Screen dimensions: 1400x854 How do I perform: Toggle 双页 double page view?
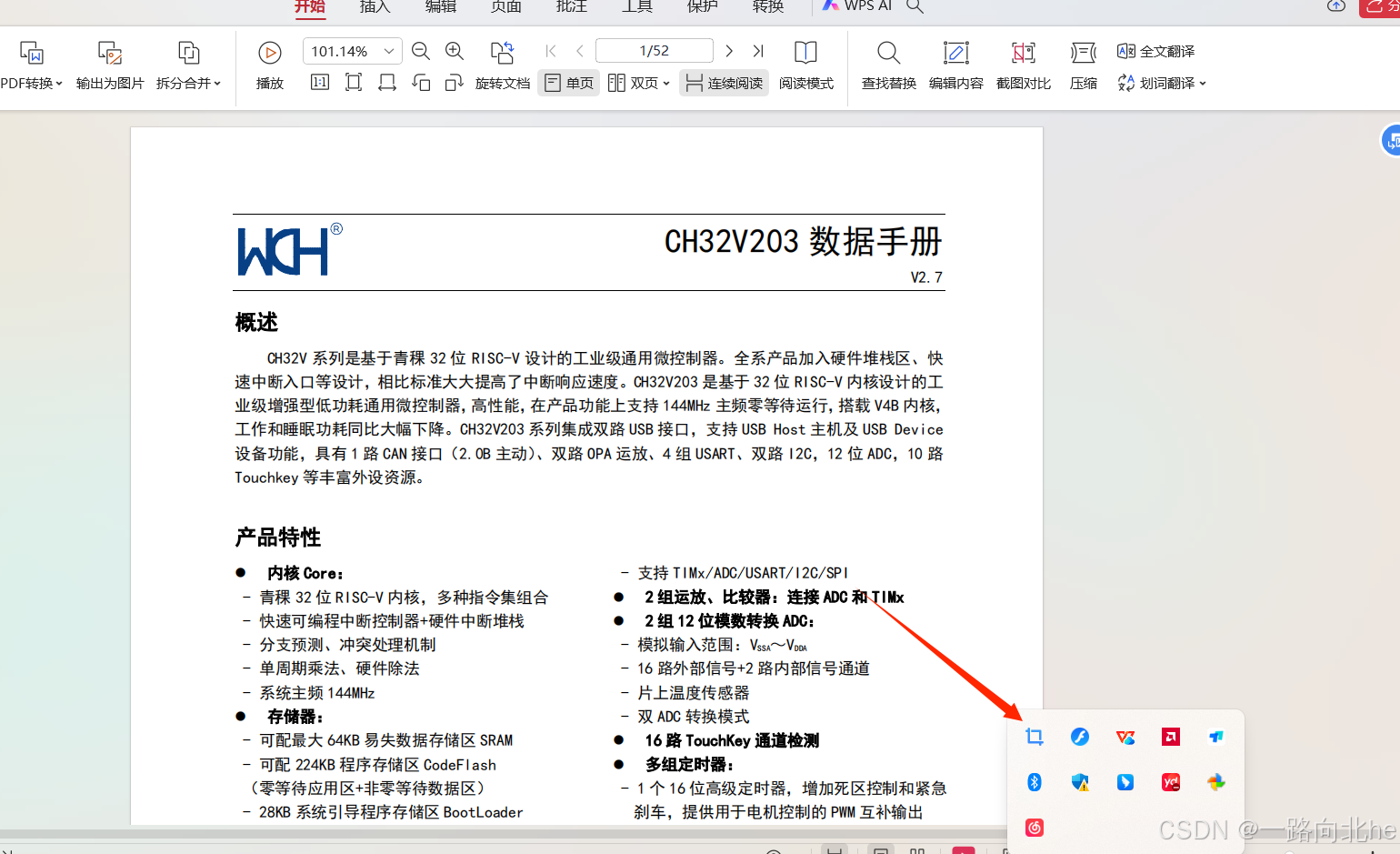click(x=633, y=83)
